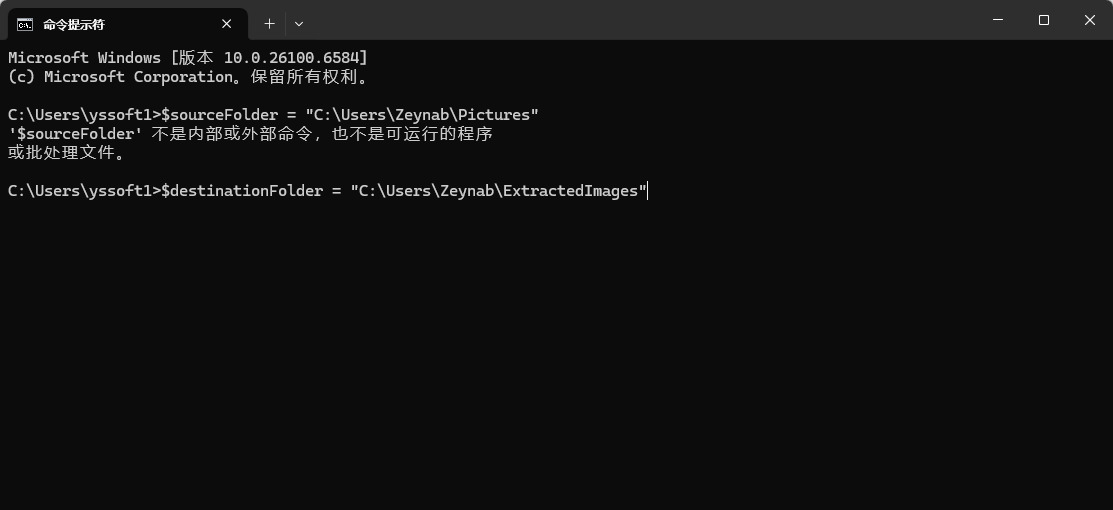1113x510 pixels.
Task: Place the cursor at the end of the command
Action: pyautogui.click(x=648, y=191)
